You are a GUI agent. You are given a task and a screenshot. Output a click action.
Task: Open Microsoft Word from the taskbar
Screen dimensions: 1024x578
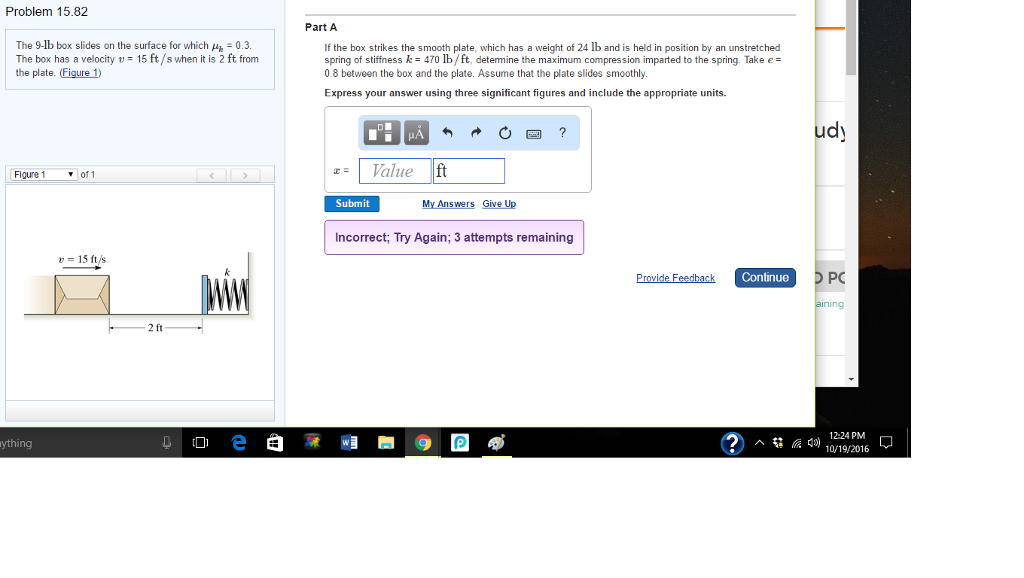(x=349, y=443)
